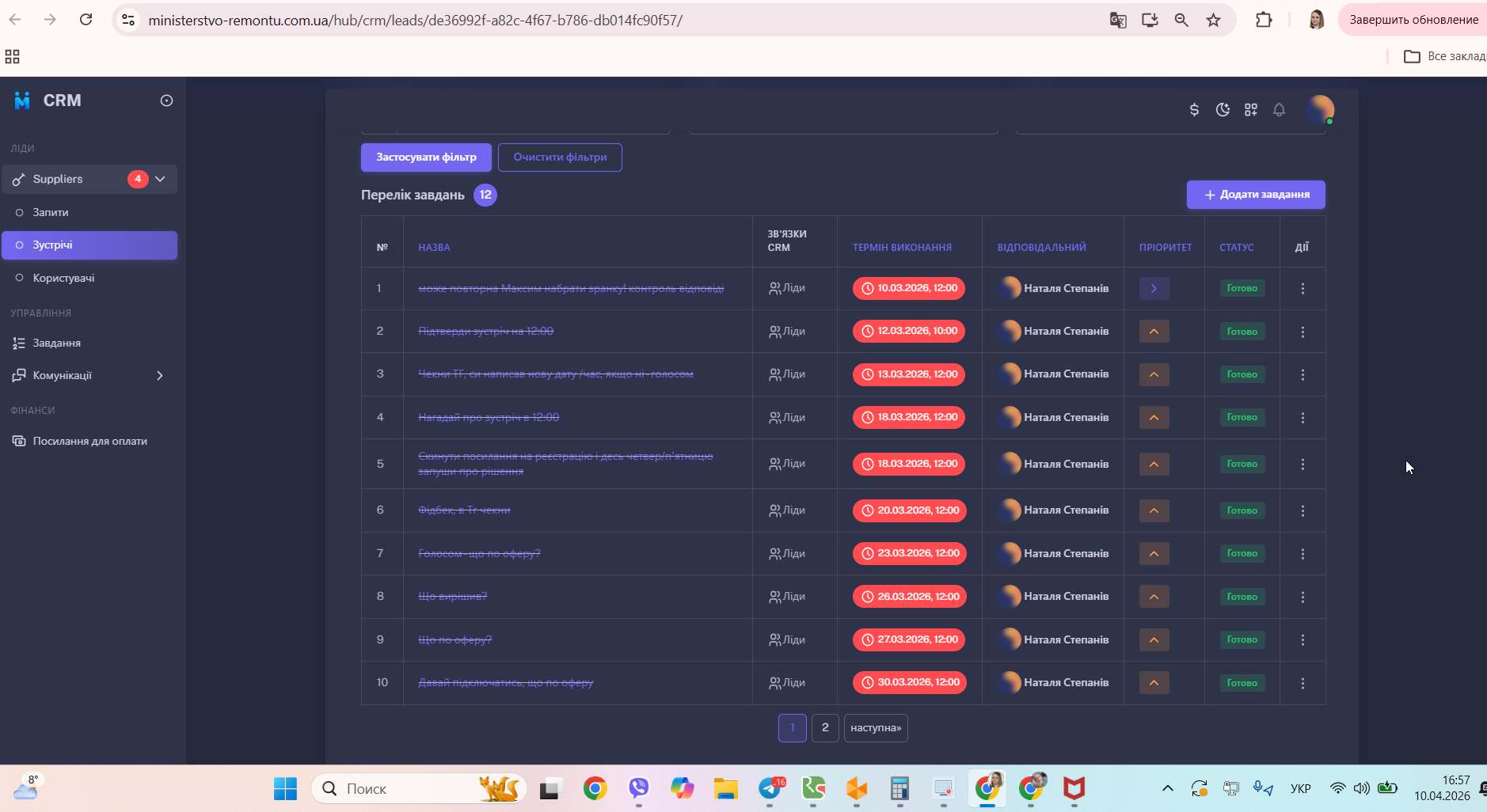
Task: Open task 'Давай підключатись, що по оферу'
Action: (x=506, y=682)
